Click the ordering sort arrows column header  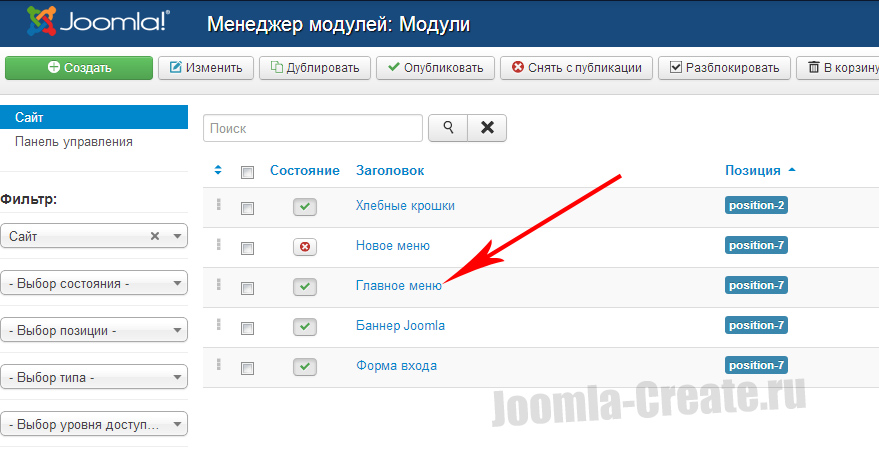pyautogui.click(x=219, y=171)
